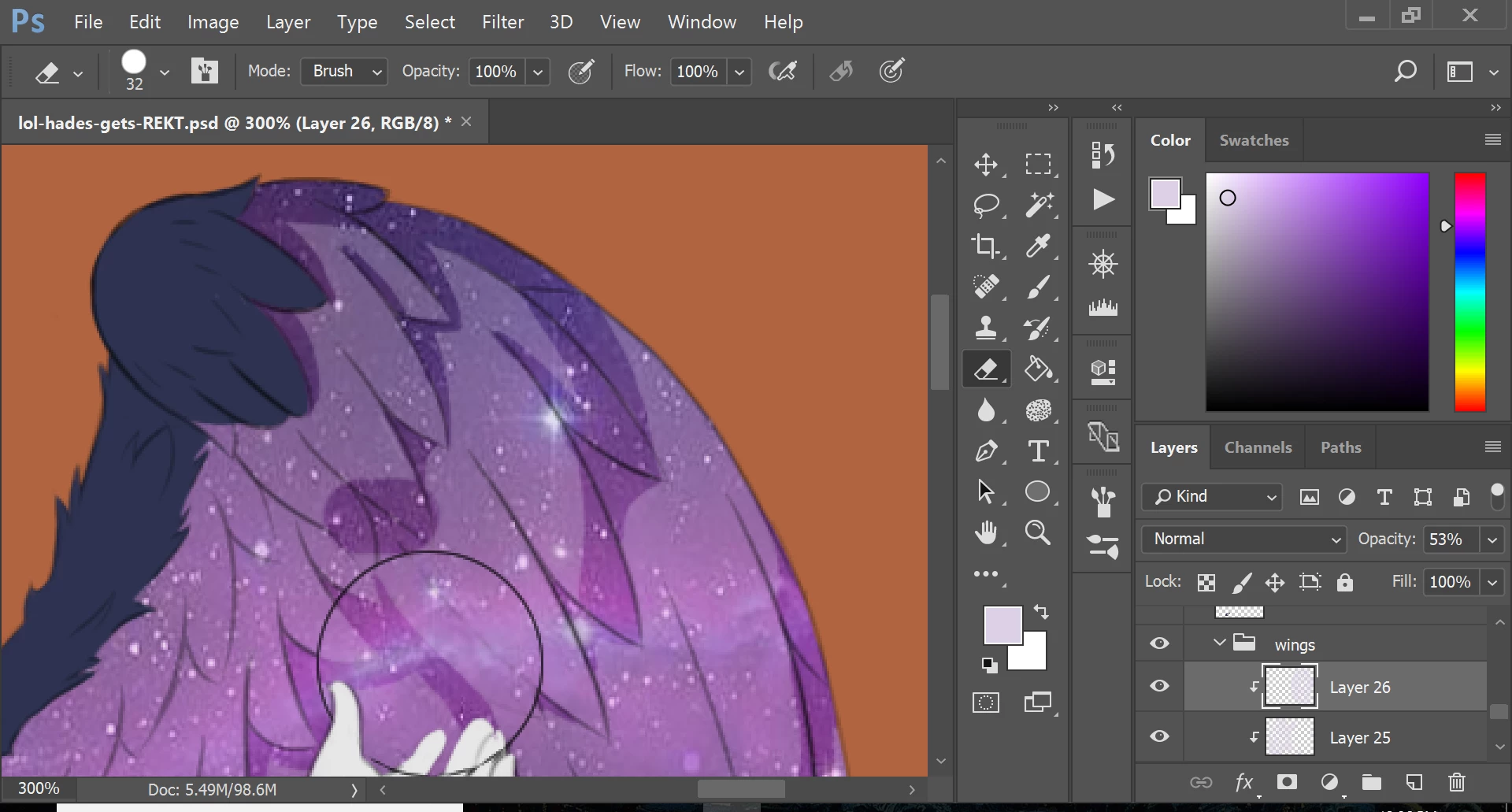Reset to default foreground and background colors
Image resolution: width=1512 pixels, height=812 pixels.
click(x=990, y=666)
